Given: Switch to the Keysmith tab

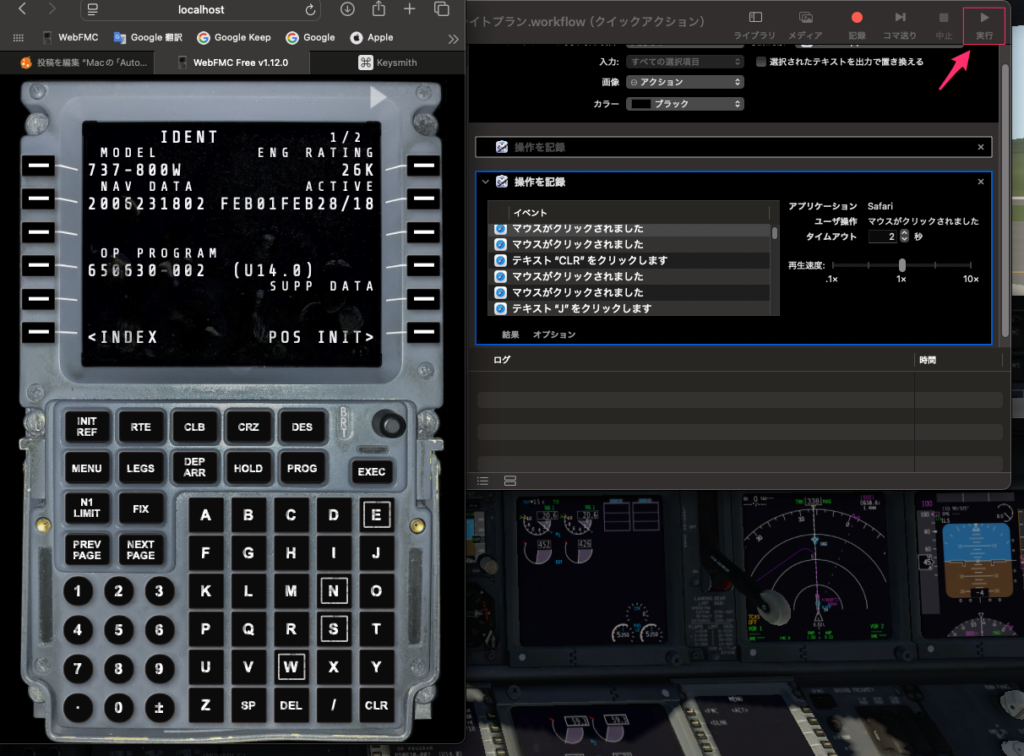Looking at the screenshot, I should (x=390, y=62).
